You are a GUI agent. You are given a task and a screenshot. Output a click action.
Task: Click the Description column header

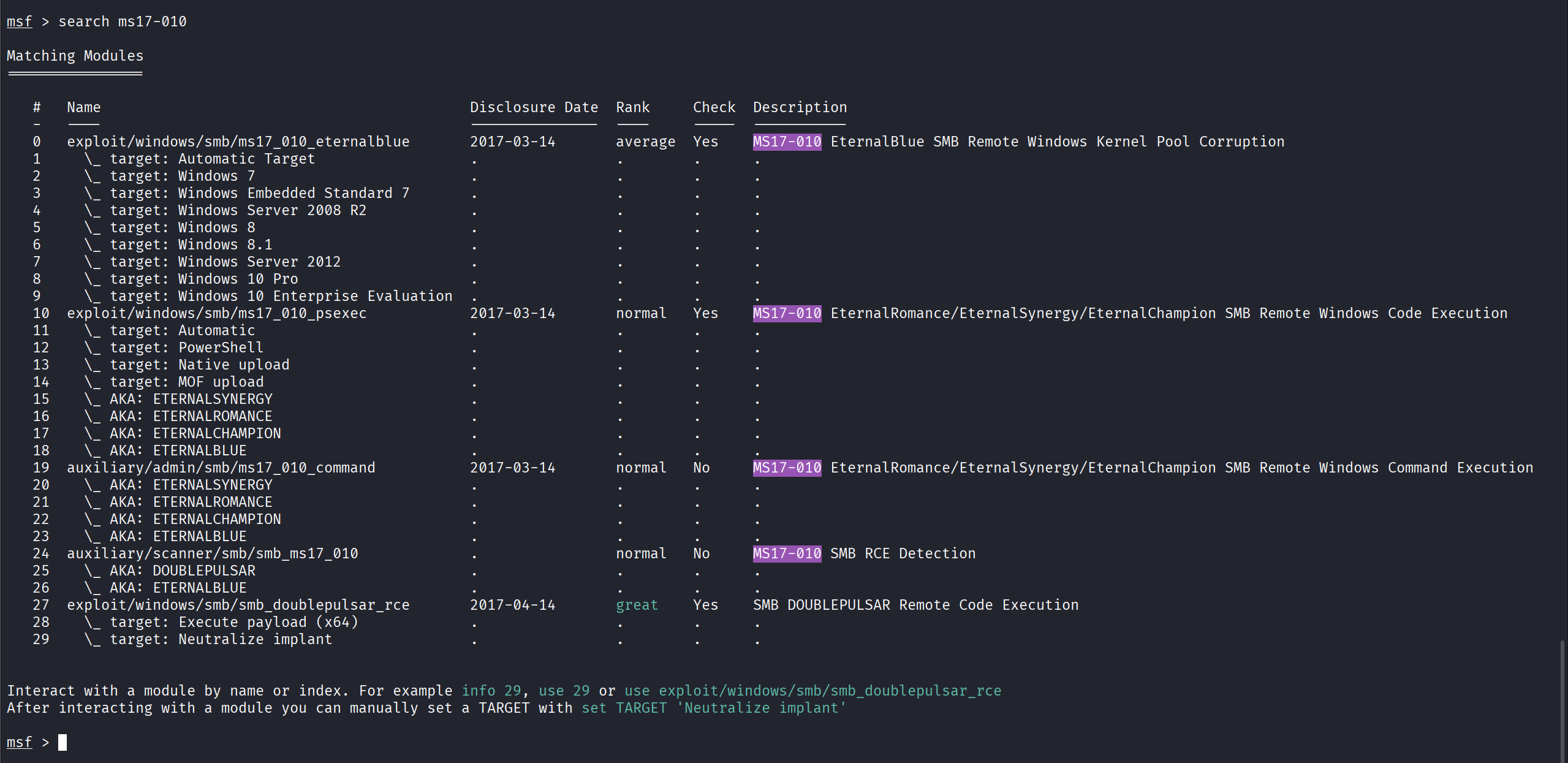tap(800, 107)
